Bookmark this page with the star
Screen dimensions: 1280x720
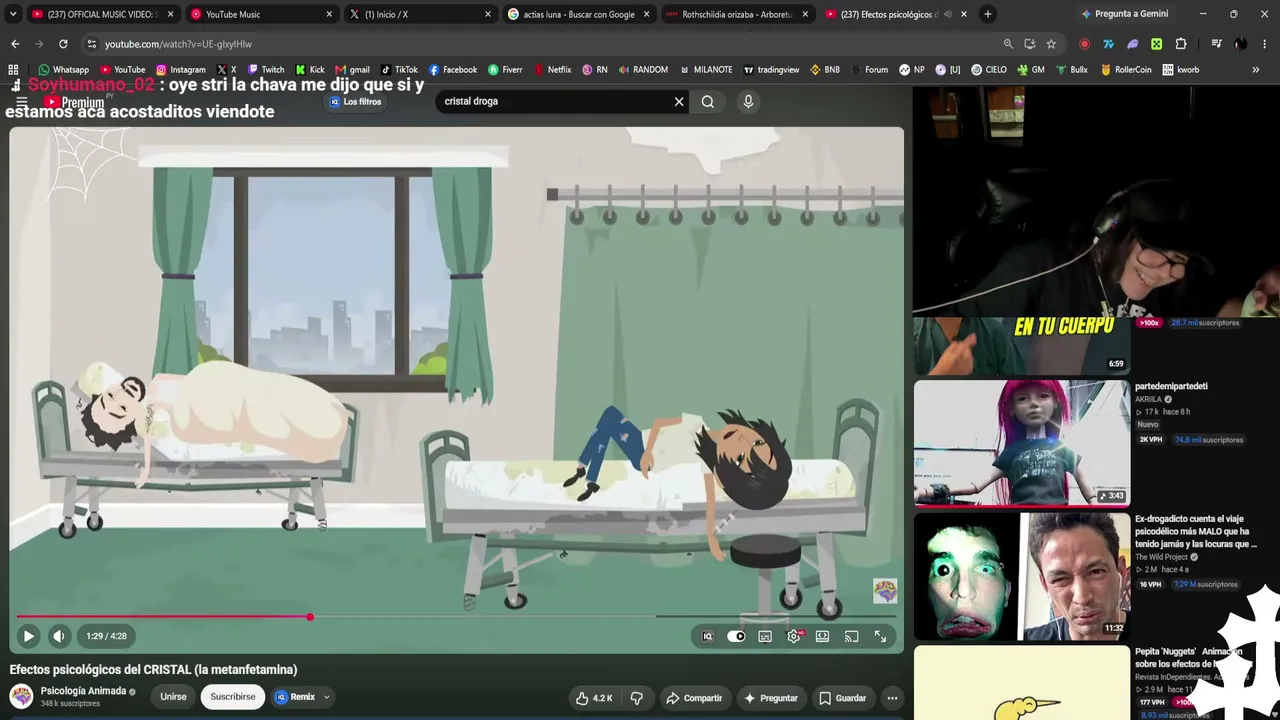click(x=1051, y=44)
